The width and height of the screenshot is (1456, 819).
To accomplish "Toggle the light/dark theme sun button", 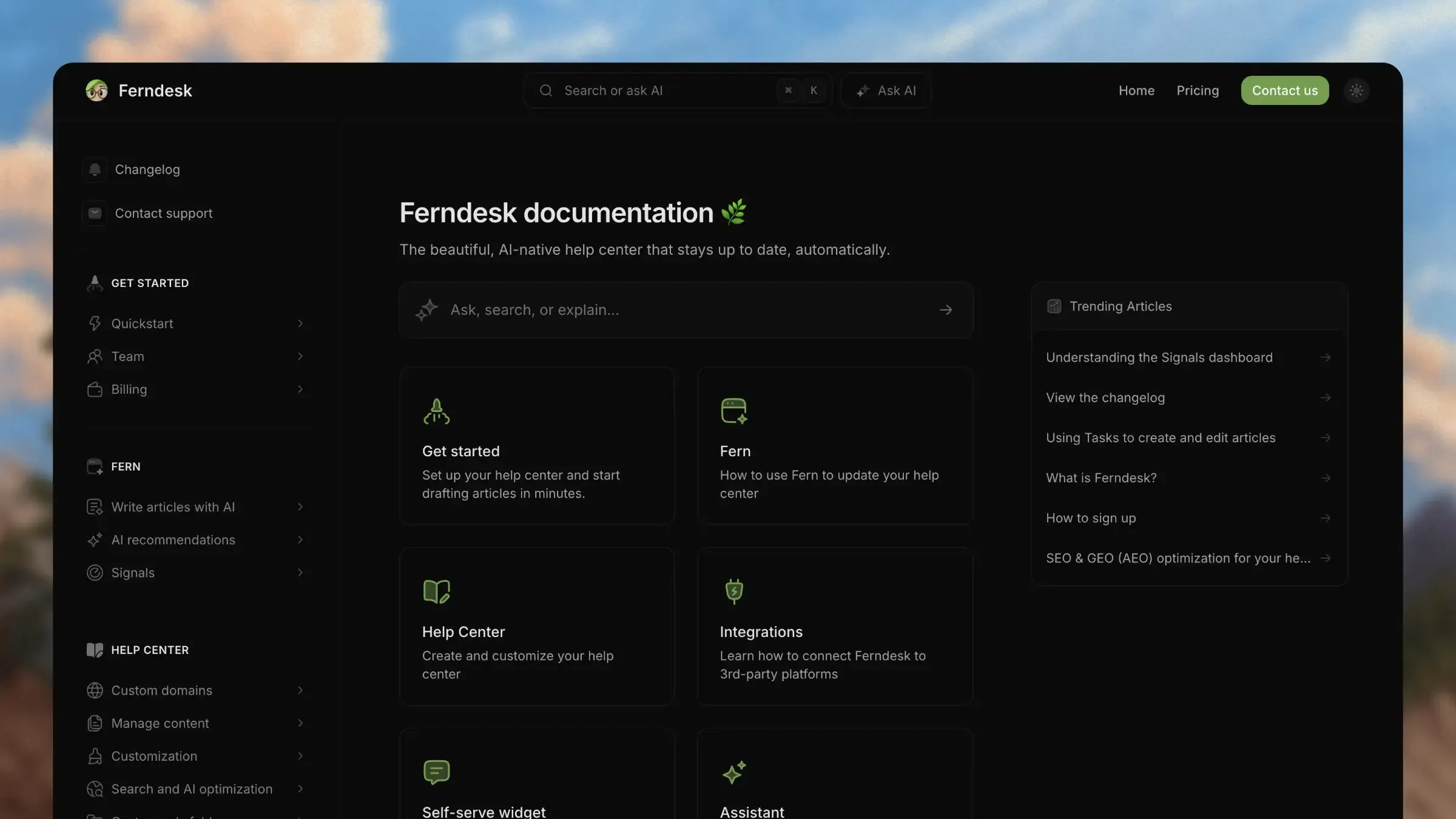I will click(x=1357, y=90).
